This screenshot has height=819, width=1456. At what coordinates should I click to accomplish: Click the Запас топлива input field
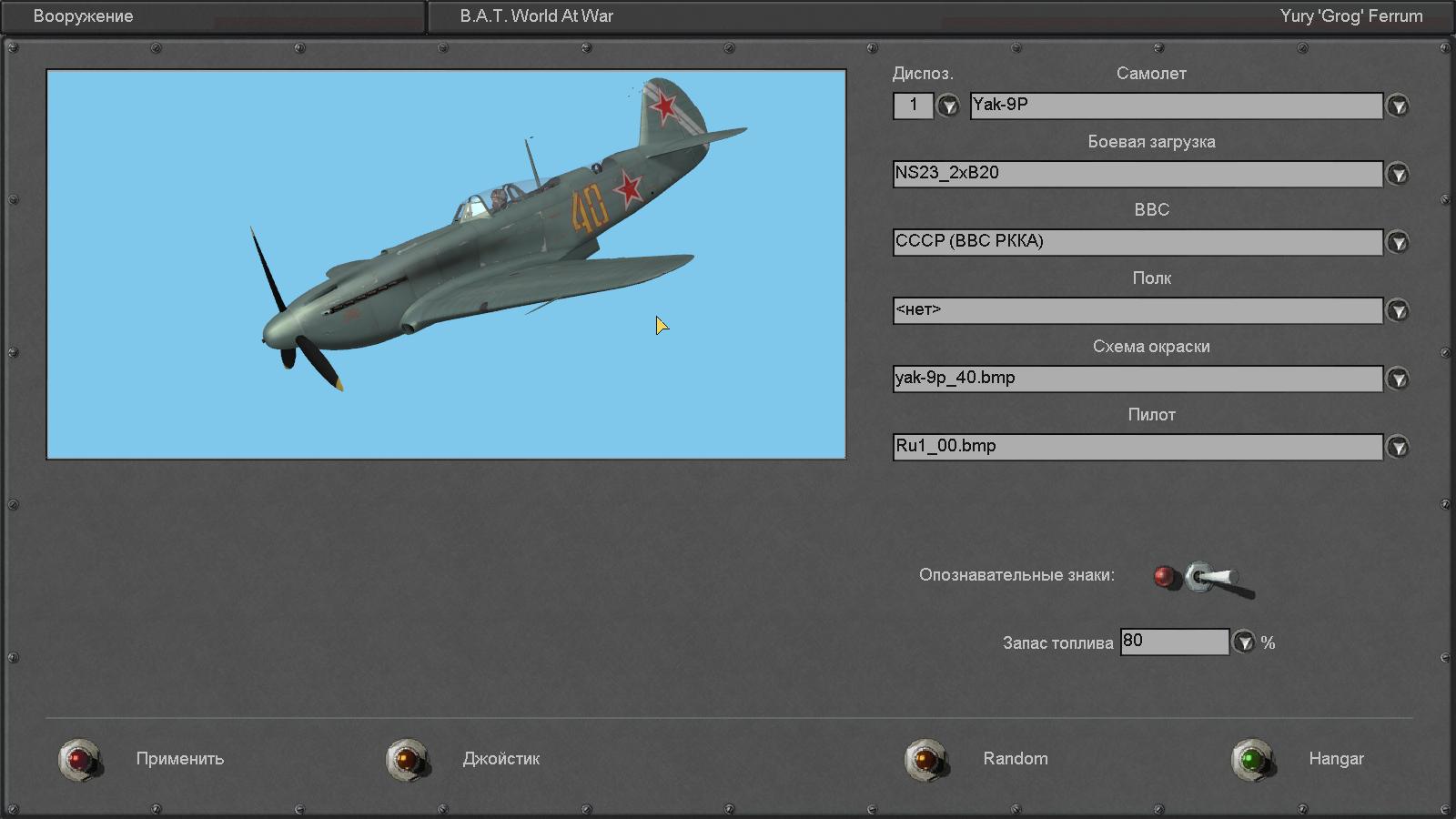click(x=1173, y=642)
